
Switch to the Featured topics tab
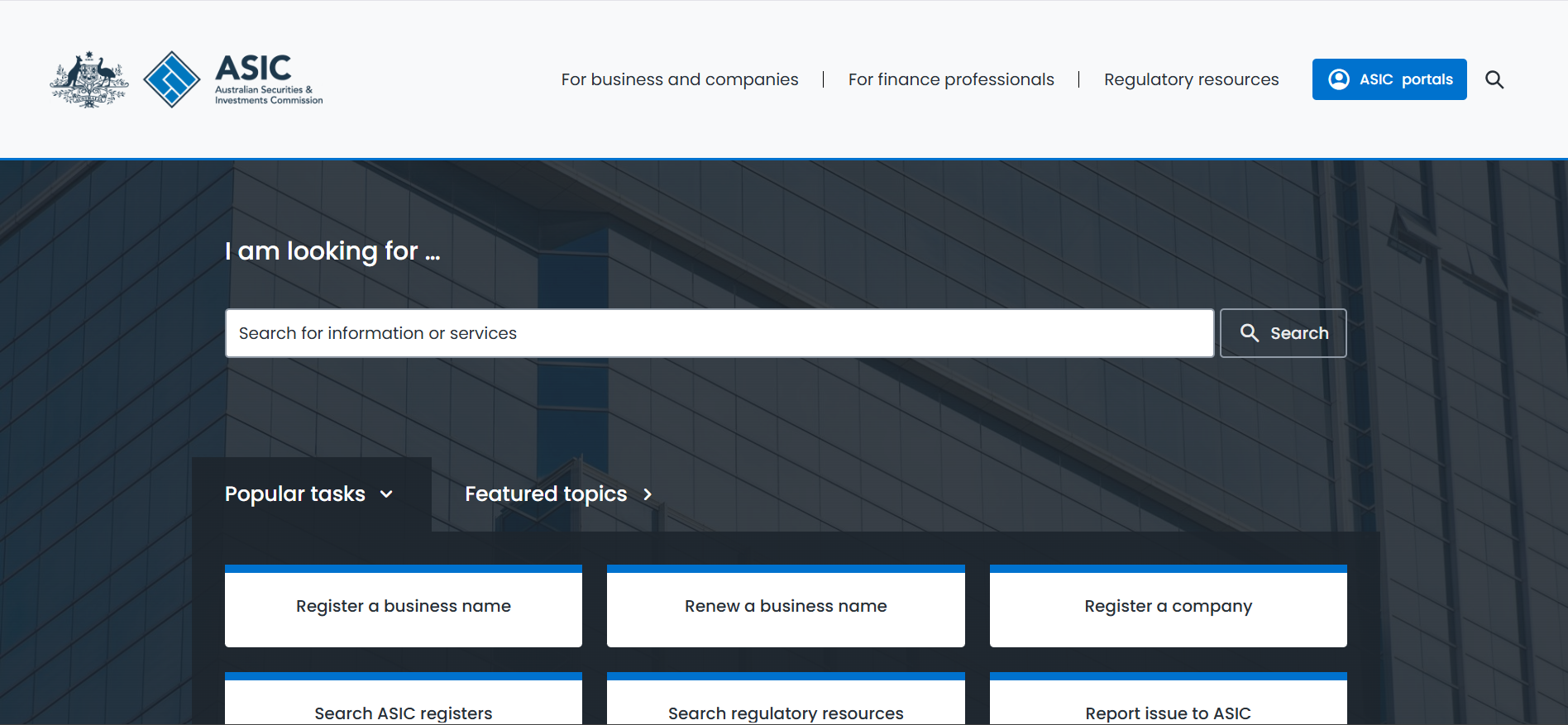[x=559, y=494]
